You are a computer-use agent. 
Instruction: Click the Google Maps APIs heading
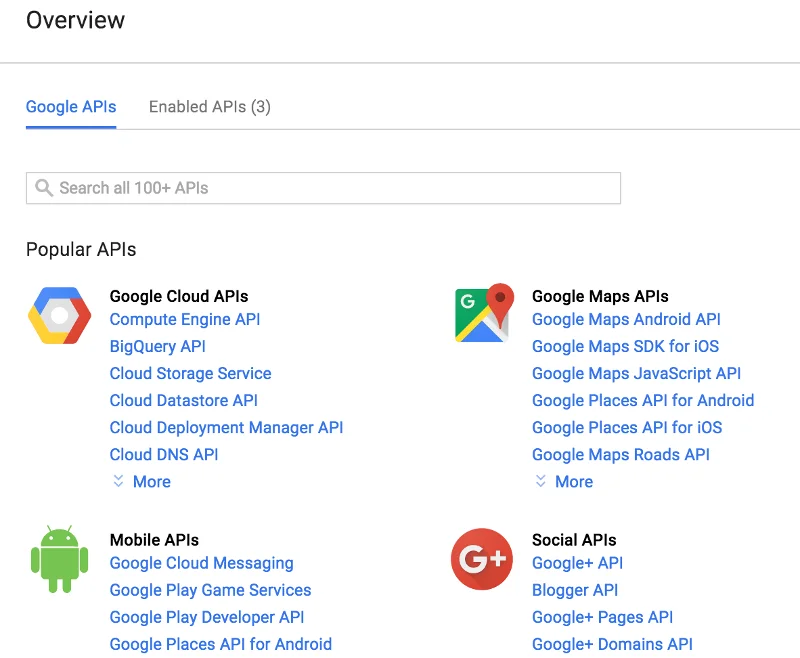pyautogui.click(x=600, y=296)
